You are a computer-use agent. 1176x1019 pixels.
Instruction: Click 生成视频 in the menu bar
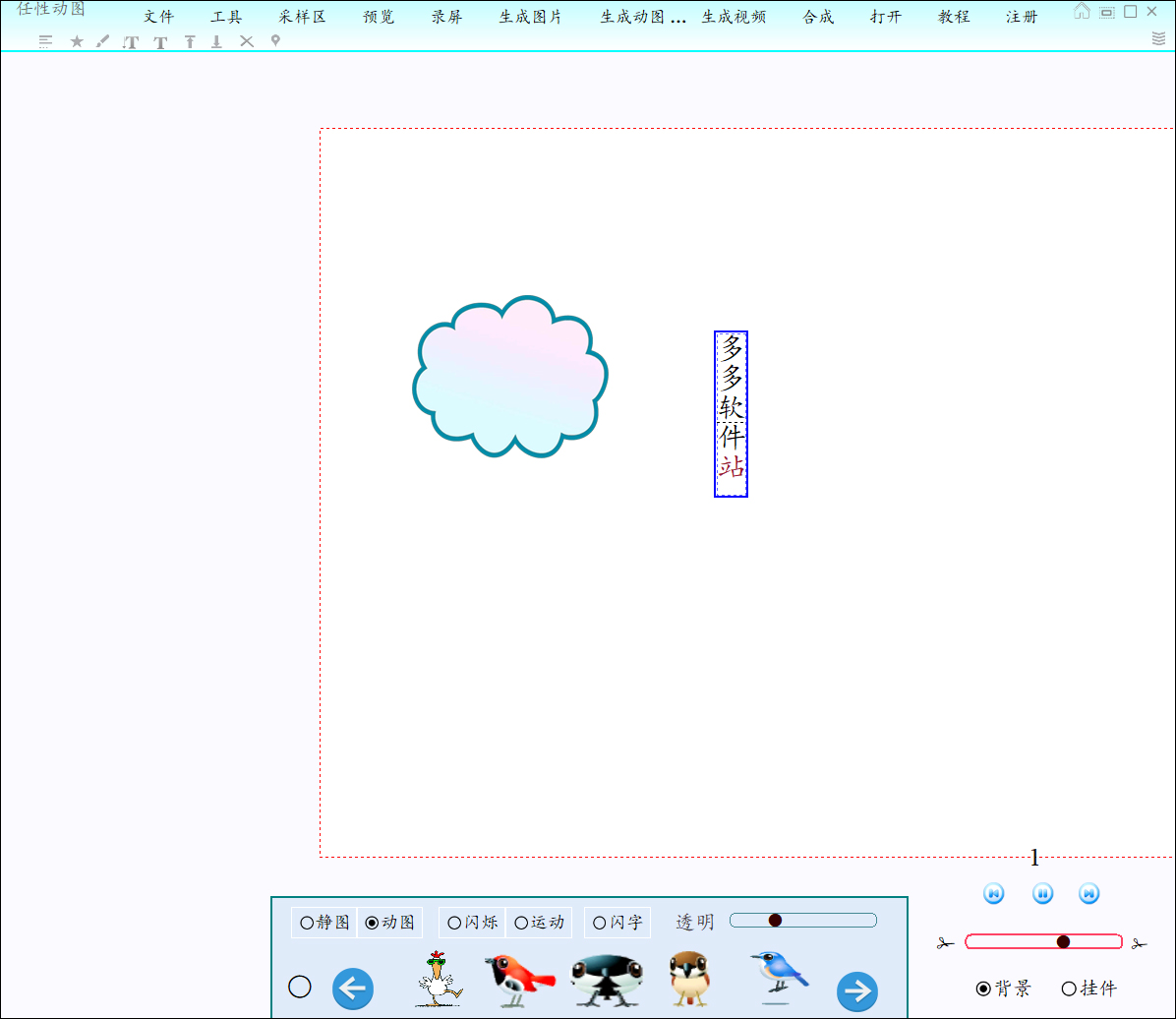(x=734, y=17)
